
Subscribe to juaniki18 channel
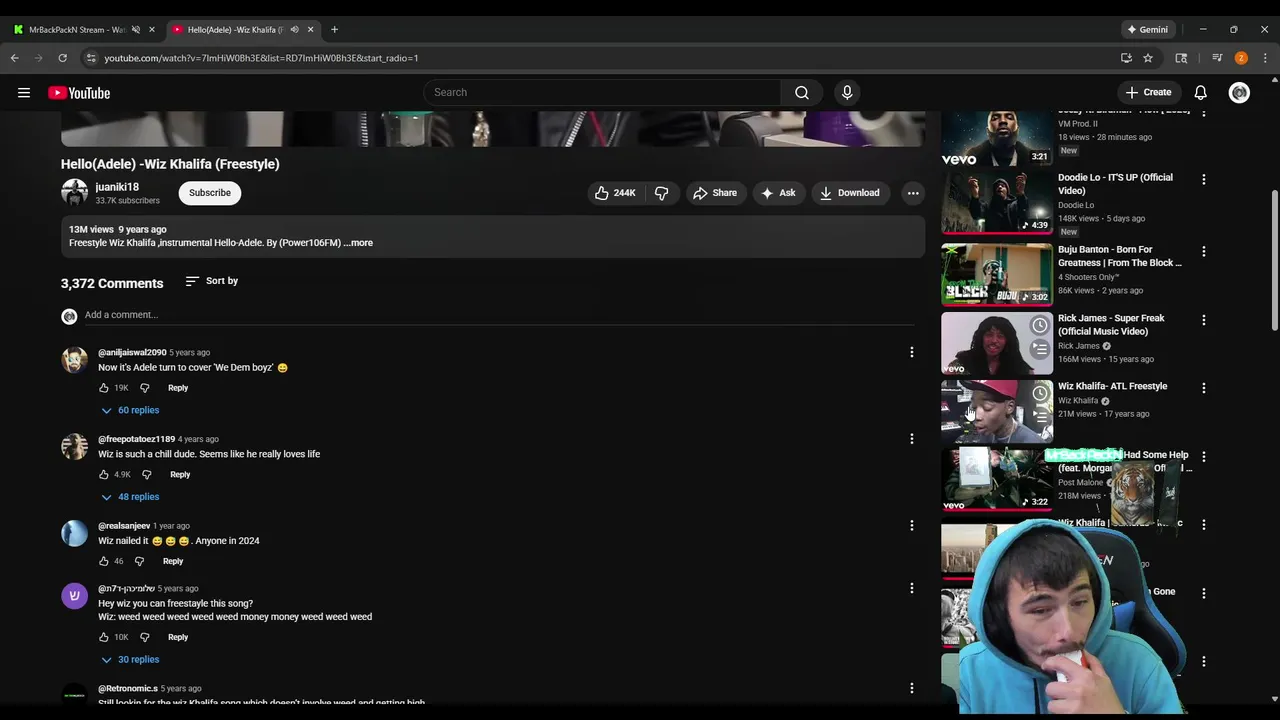(x=210, y=193)
